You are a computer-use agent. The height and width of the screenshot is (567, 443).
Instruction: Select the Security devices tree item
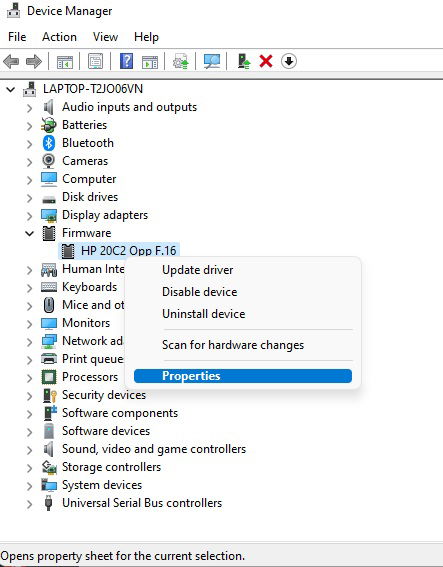pos(104,395)
